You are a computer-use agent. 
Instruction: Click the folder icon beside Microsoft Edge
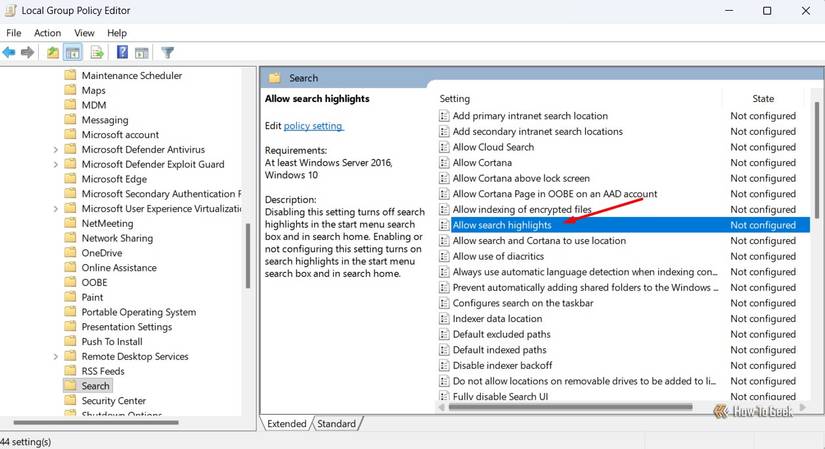tap(70, 178)
